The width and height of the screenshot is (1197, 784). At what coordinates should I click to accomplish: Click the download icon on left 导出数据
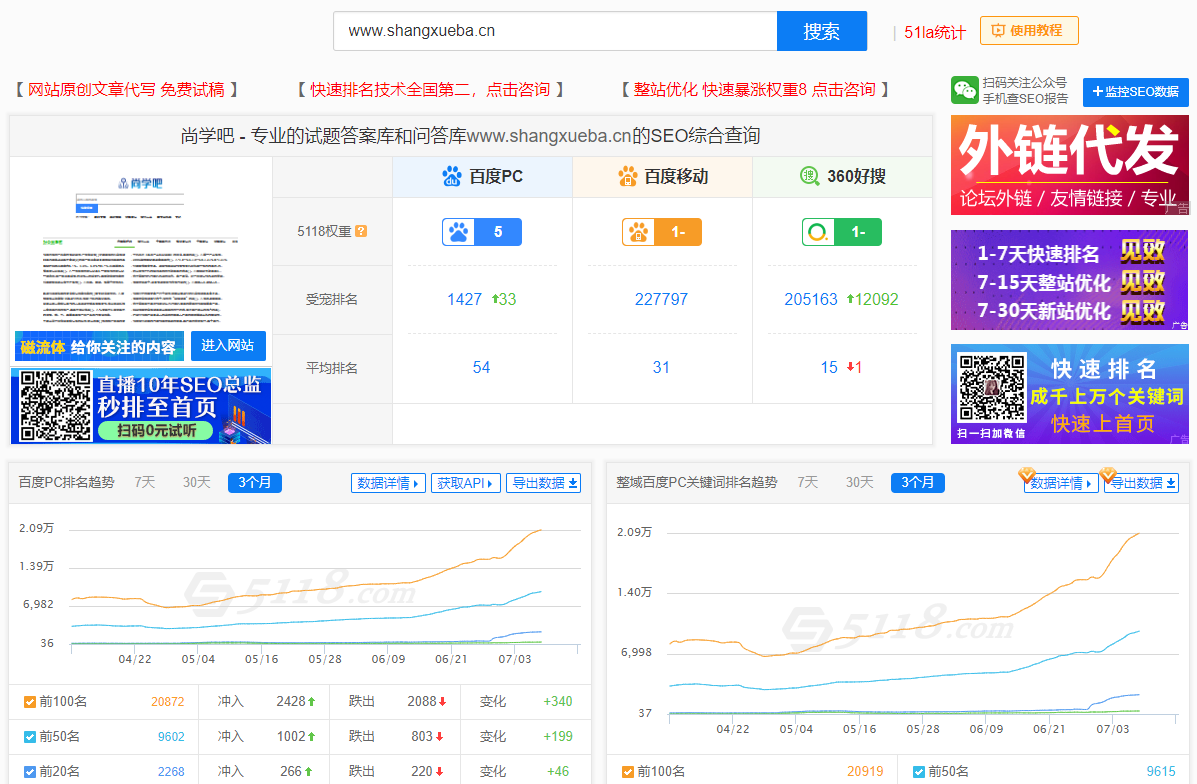(573, 483)
